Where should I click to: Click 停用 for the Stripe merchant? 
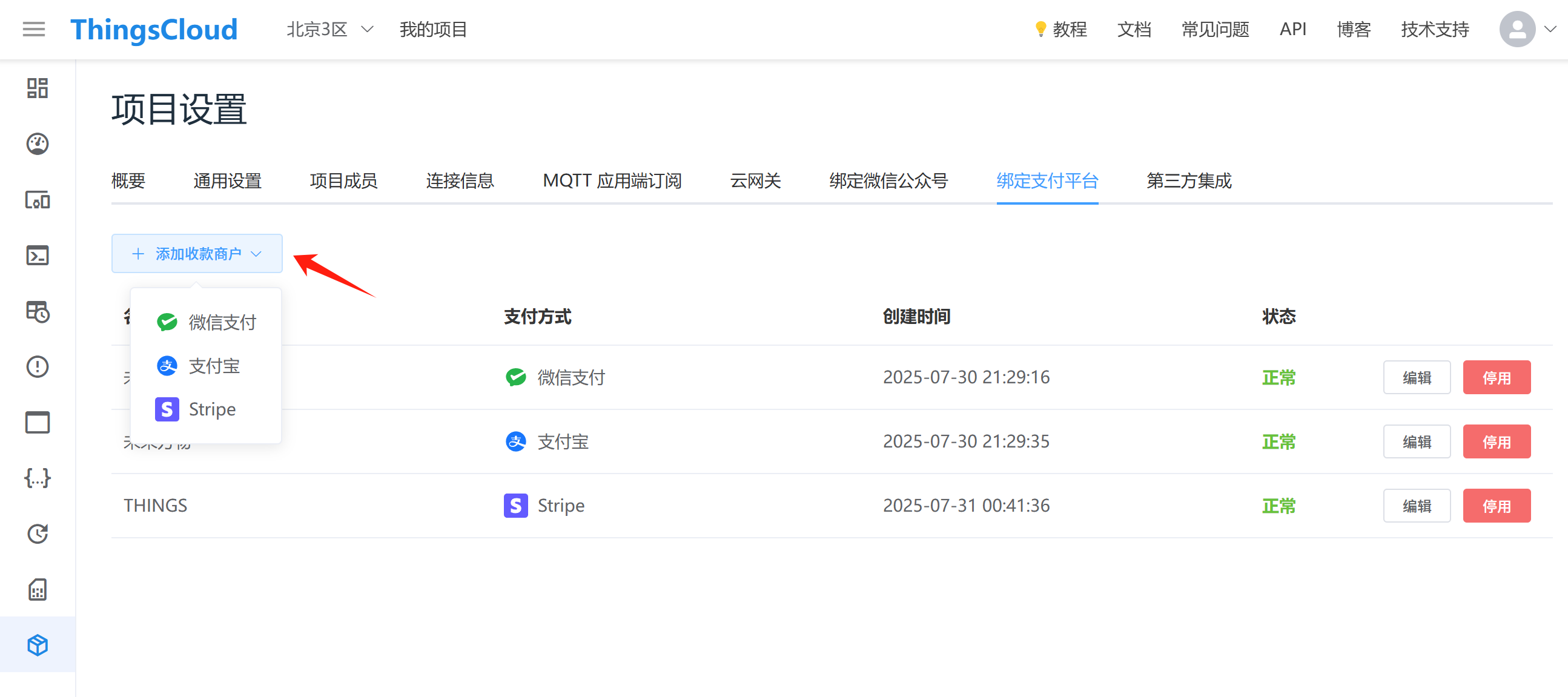(1496, 506)
